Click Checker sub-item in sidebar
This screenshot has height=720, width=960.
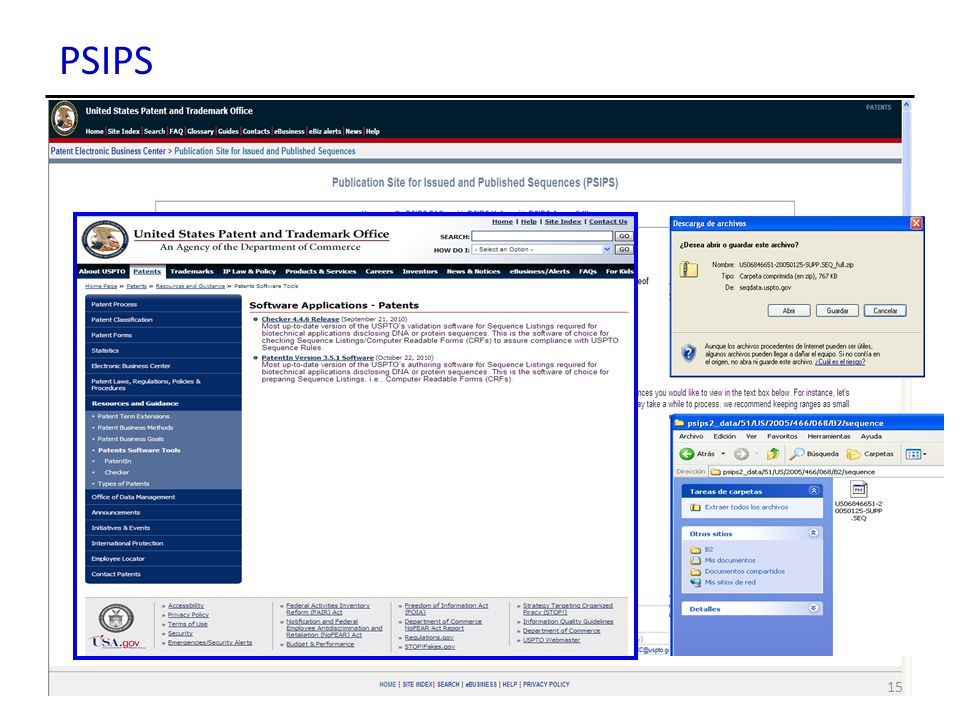coord(116,472)
